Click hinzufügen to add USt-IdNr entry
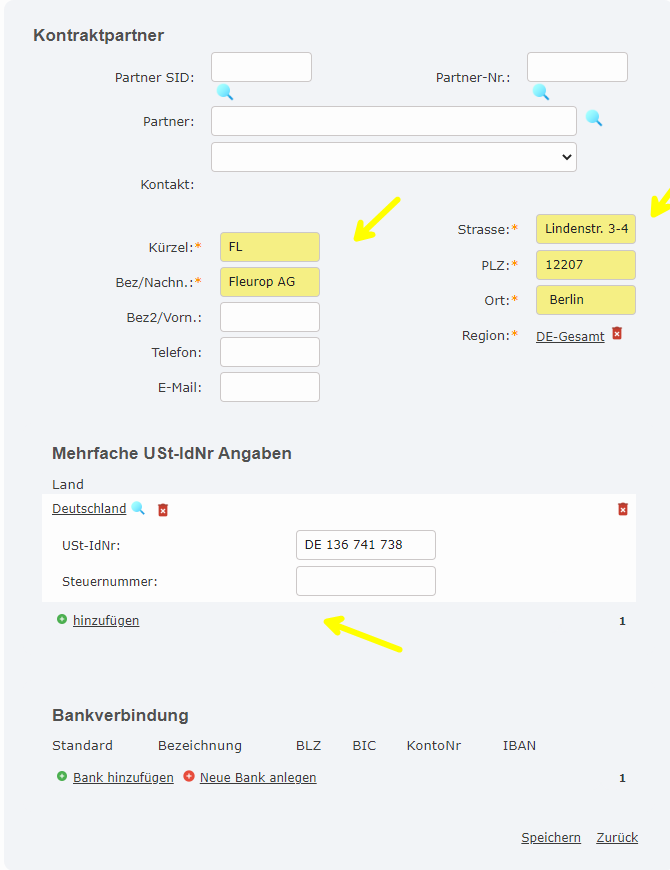The image size is (670, 870). [x=106, y=621]
